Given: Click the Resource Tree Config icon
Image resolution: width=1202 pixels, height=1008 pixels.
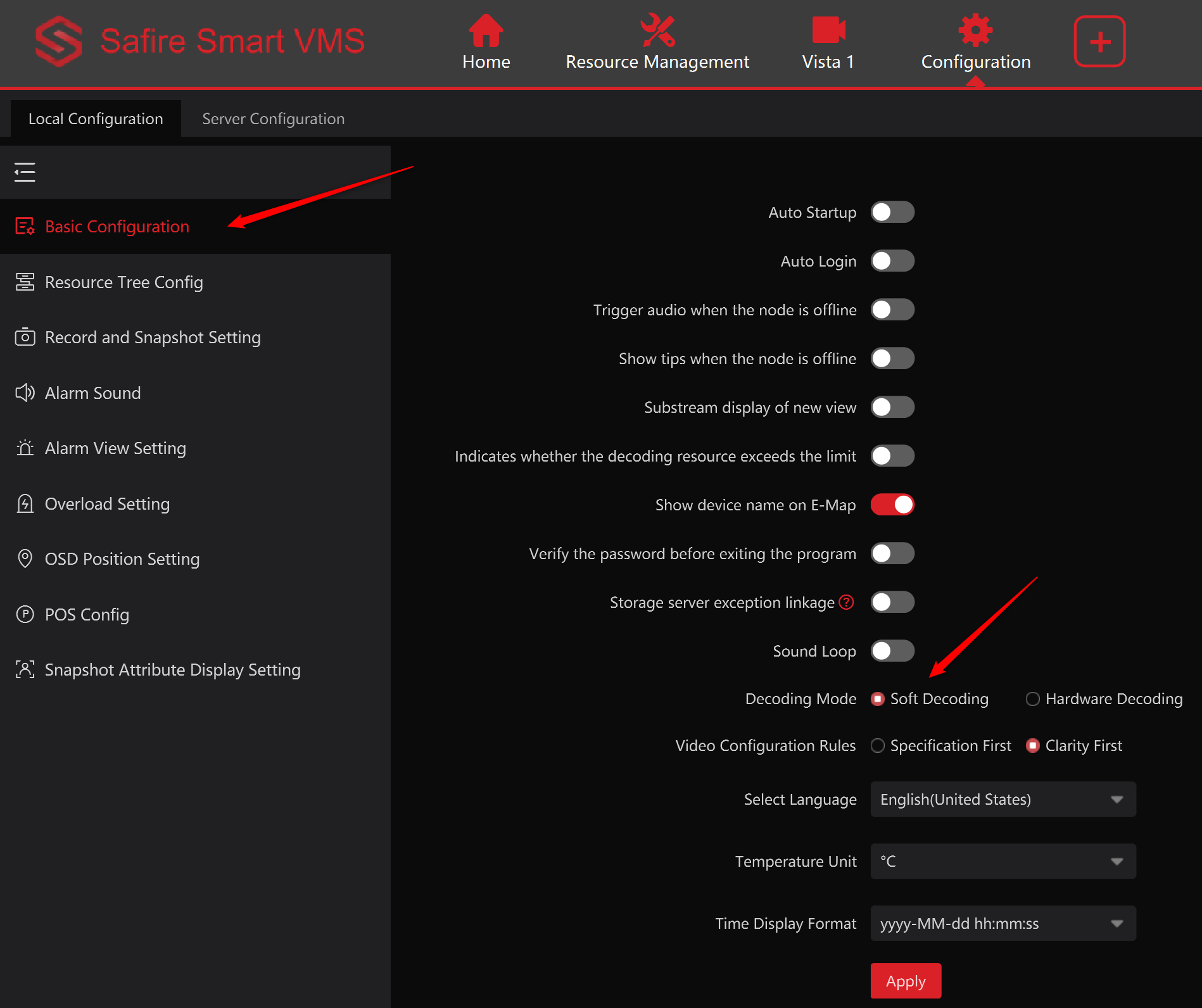Looking at the screenshot, I should click(x=25, y=282).
